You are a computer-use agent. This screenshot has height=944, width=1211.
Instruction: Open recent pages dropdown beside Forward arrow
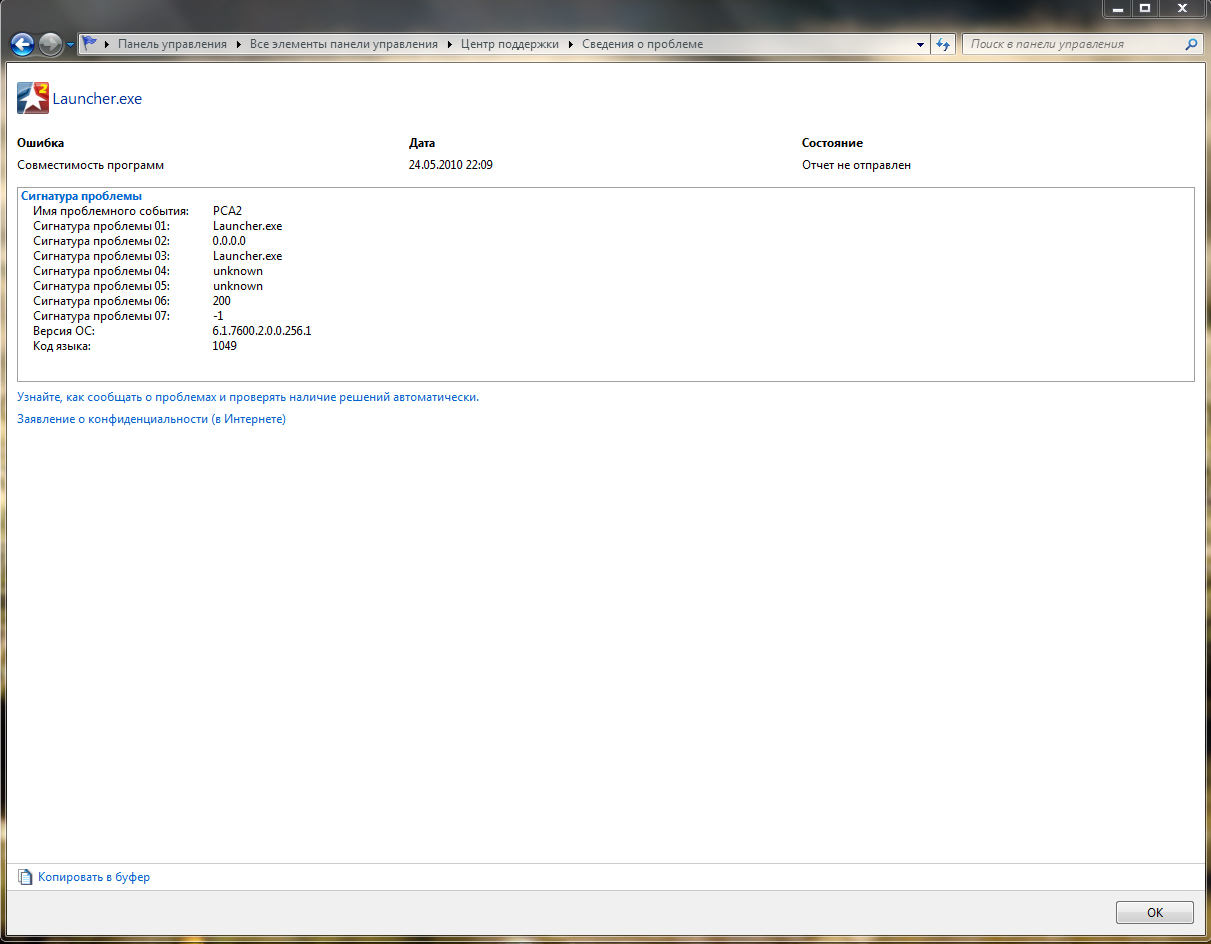[x=71, y=45]
